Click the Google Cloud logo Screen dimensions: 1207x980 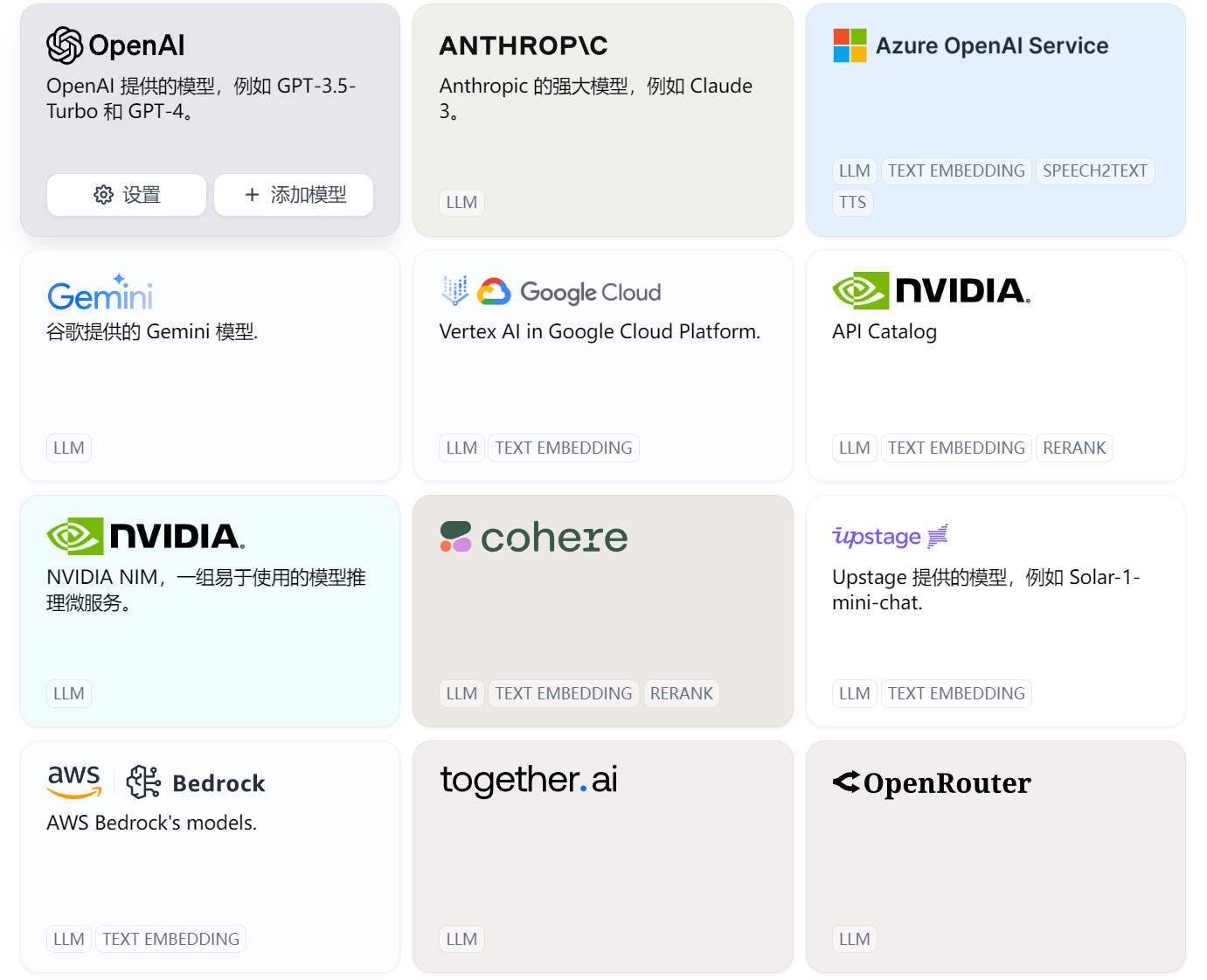point(551,292)
